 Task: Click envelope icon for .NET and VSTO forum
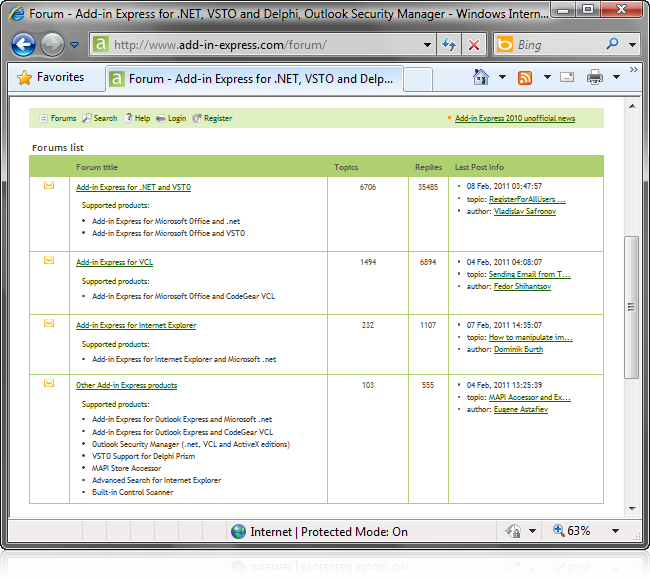click(x=49, y=185)
